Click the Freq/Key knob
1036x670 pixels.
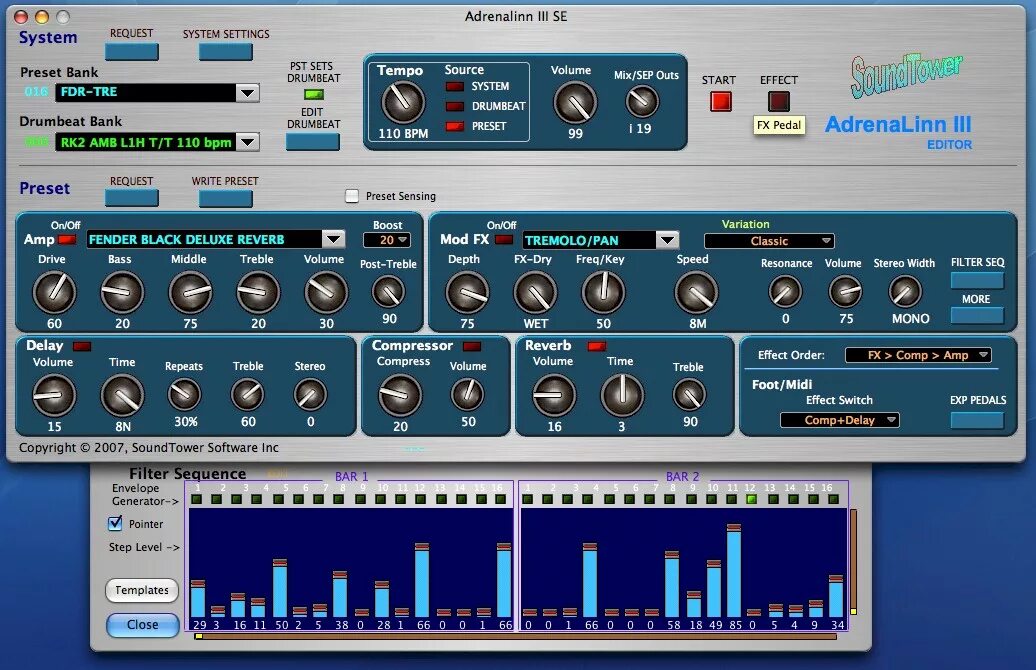603,292
